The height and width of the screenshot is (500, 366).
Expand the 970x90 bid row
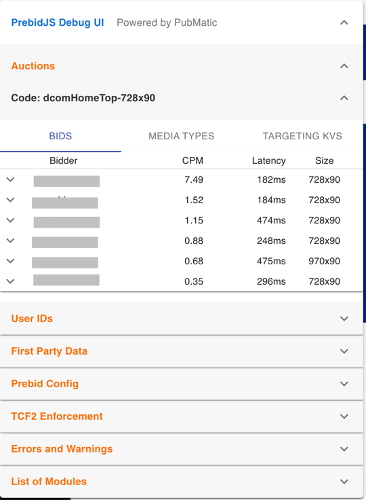tap(11, 261)
